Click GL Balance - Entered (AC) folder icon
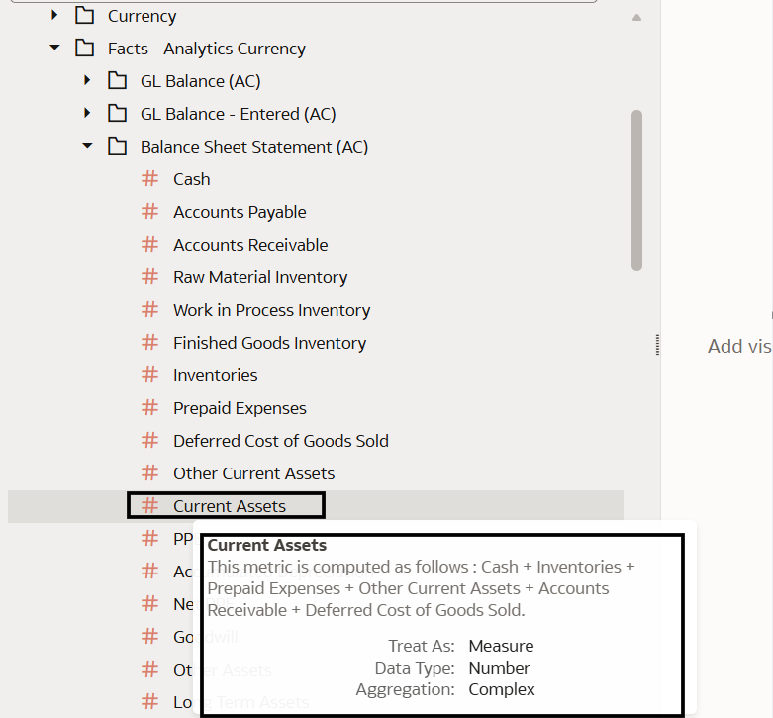 point(117,113)
